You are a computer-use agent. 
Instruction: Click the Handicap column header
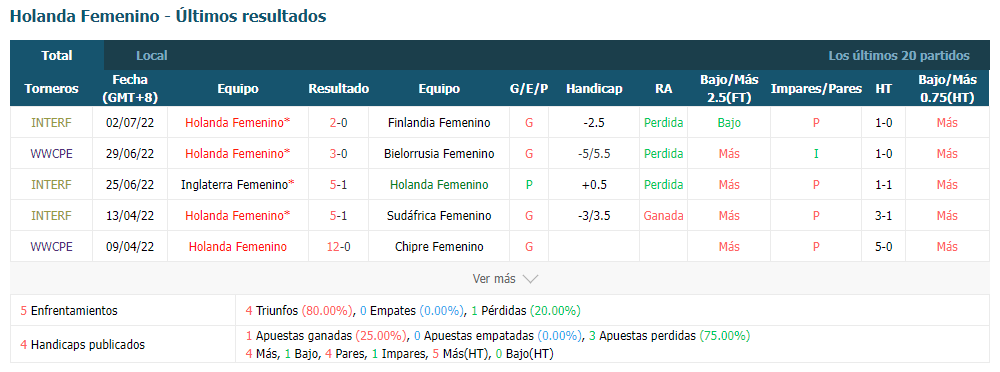[x=594, y=89]
